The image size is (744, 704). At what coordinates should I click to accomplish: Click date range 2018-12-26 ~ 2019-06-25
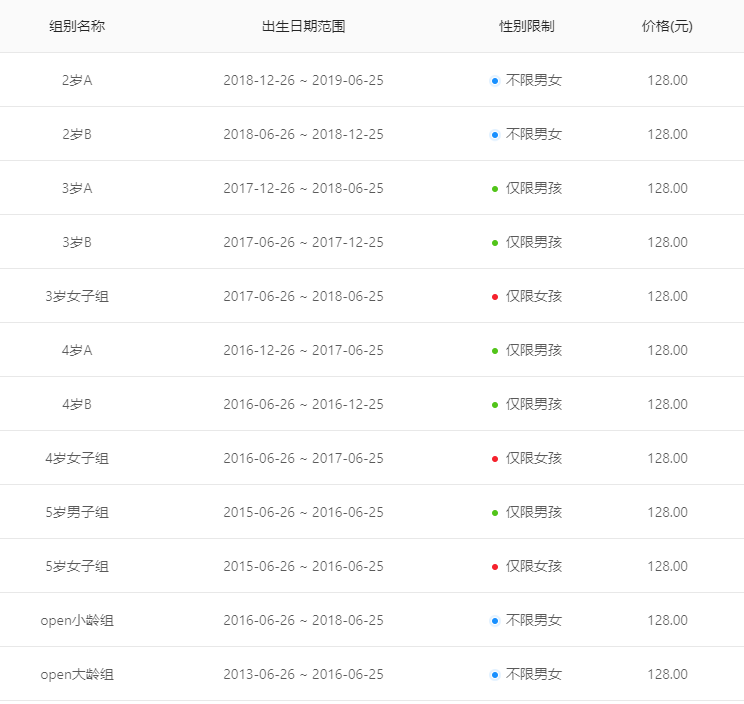(304, 80)
